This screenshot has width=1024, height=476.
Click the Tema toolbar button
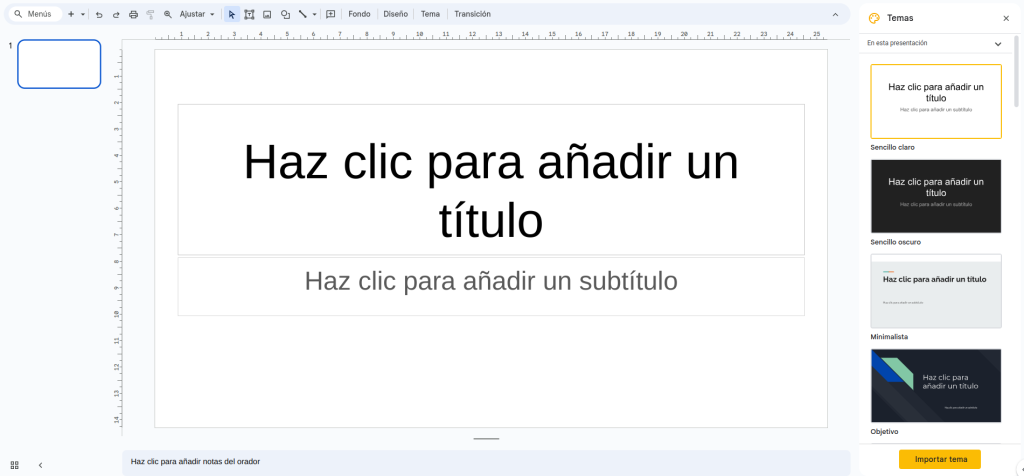(430, 14)
